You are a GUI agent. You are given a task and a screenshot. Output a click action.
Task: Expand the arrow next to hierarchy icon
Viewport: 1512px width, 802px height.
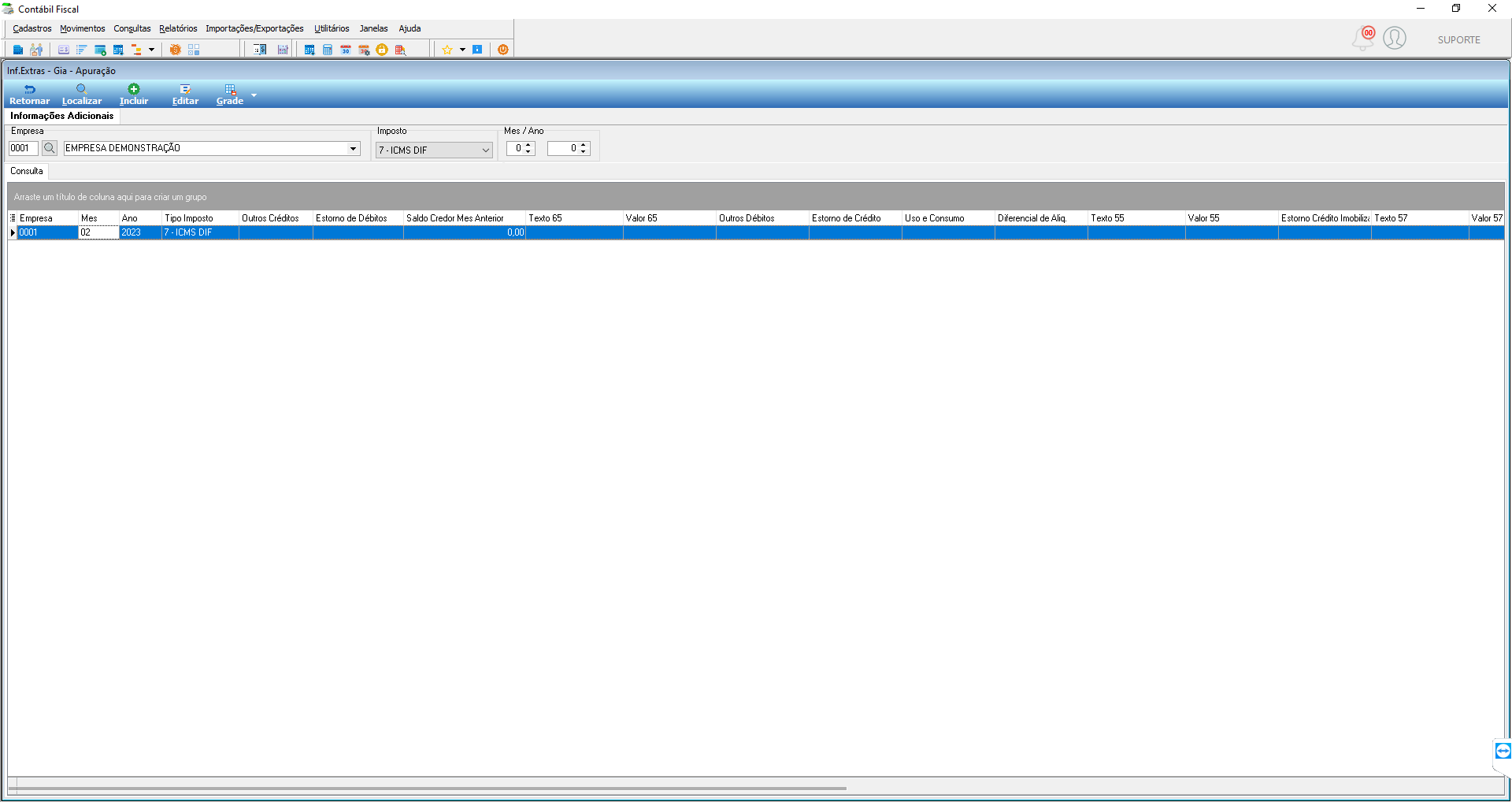pyautogui.click(x=151, y=50)
